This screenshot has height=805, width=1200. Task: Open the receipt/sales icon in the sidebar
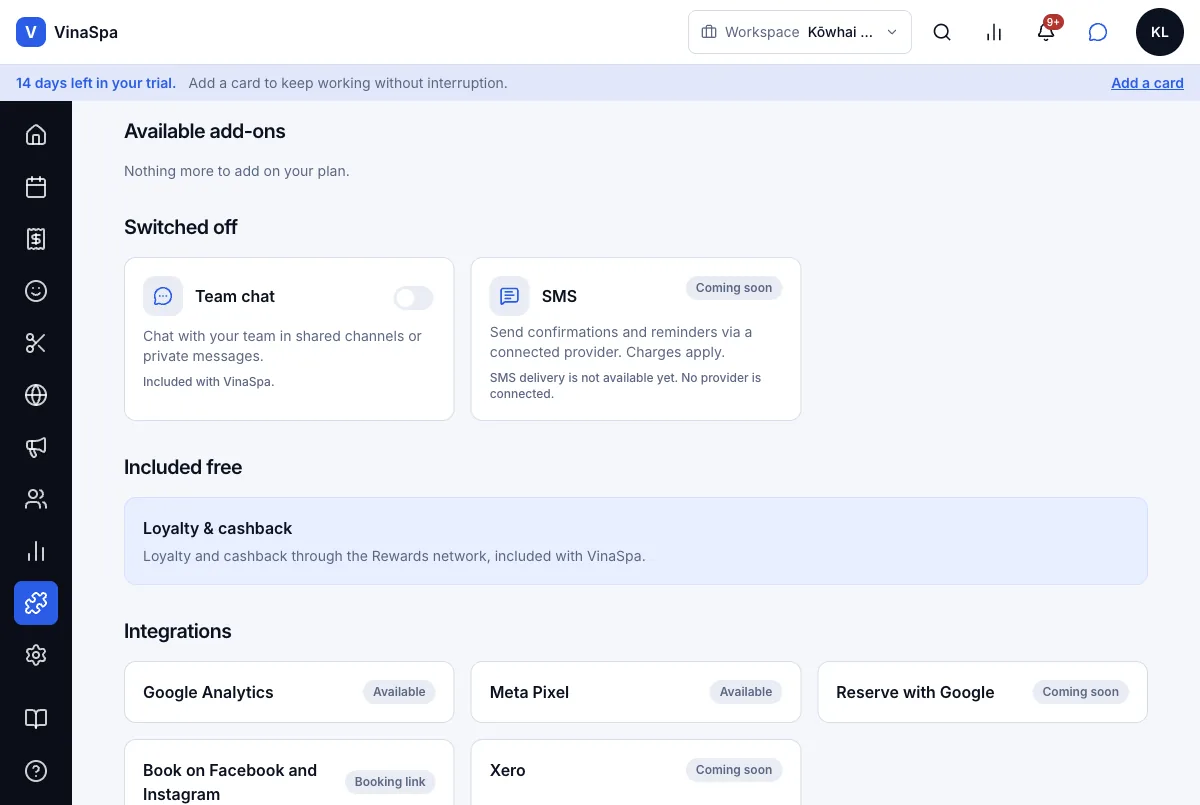36,239
